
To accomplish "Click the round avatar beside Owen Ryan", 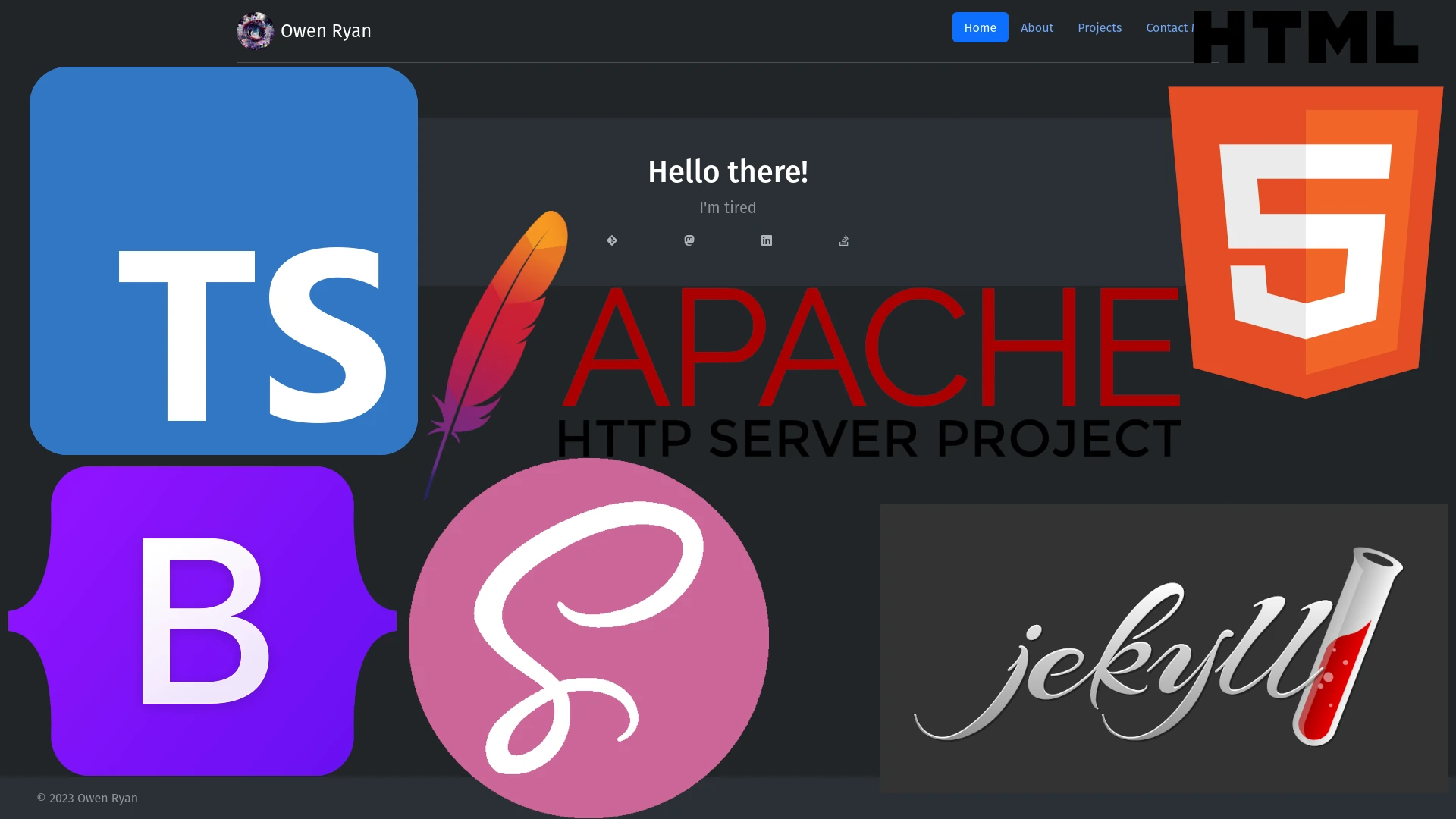I will (x=255, y=31).
